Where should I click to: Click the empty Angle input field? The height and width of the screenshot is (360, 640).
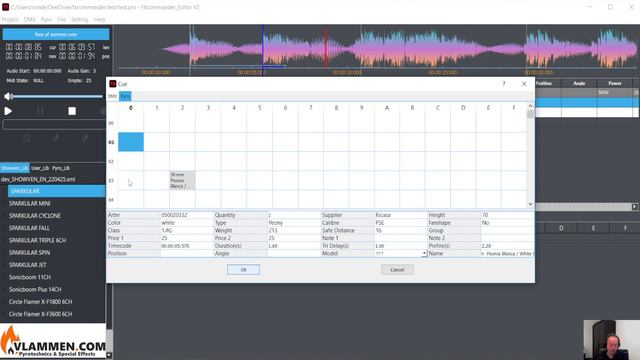coord(294,253)
